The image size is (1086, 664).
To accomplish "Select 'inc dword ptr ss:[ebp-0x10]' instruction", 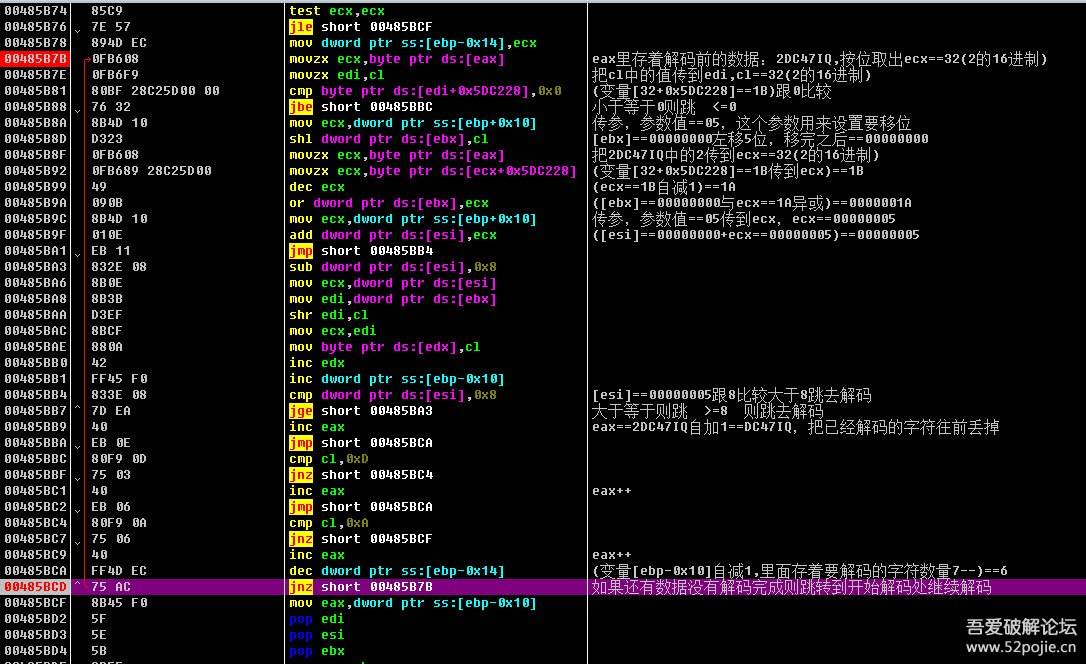I will pyautogui.click(x=397, y=379).
